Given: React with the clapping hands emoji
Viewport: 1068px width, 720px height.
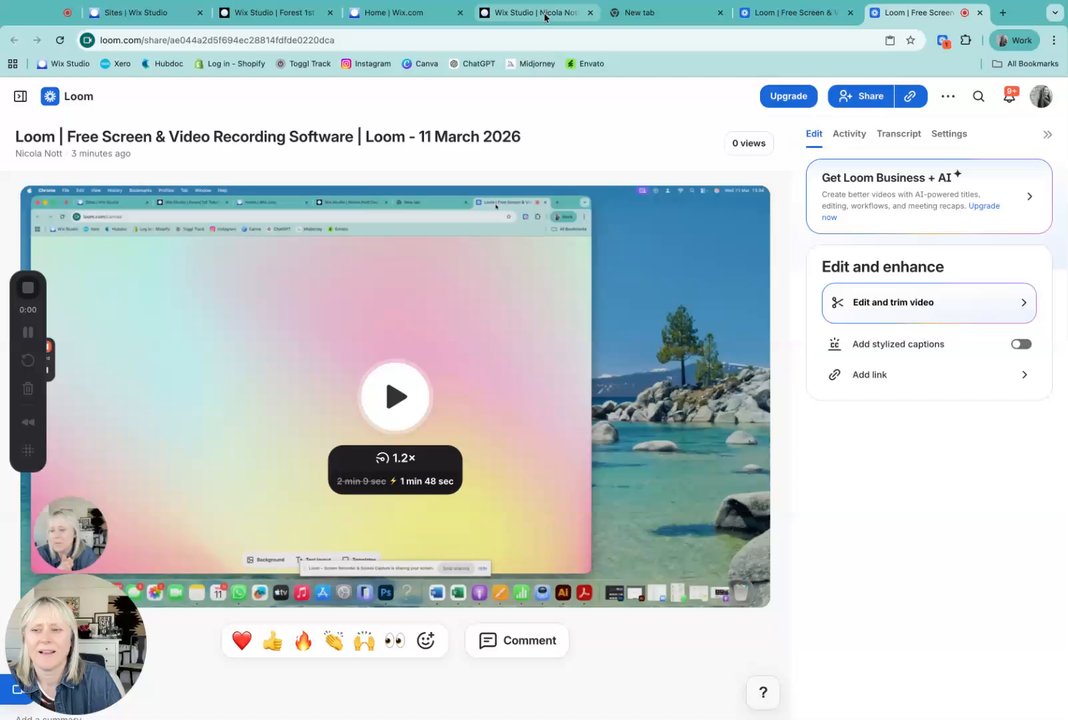Looking at the screenshot, I should (x=334, y=640).
